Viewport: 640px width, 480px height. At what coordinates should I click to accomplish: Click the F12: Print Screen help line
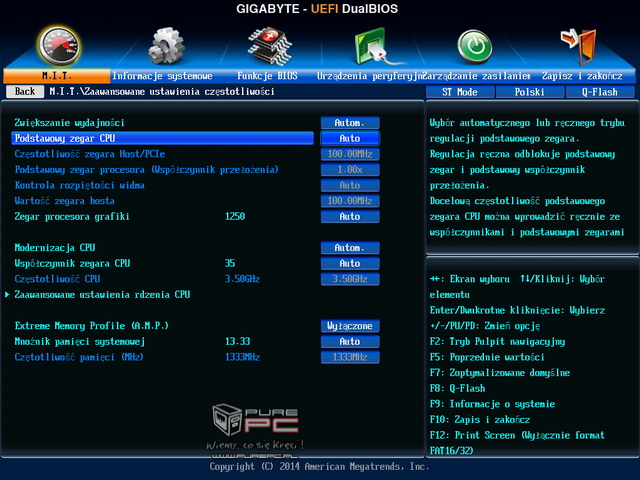coord(517,443)
